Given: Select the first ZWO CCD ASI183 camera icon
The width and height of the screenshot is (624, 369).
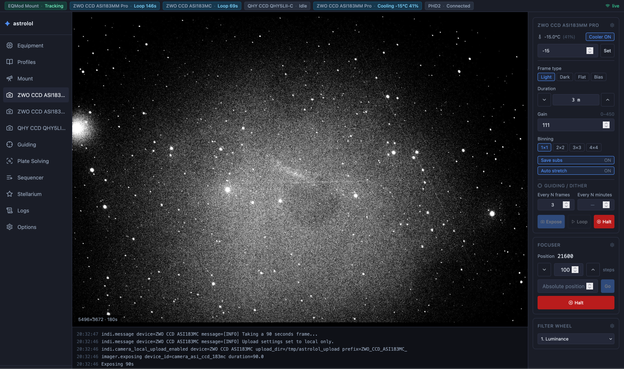Looking at the screenshot, I should (10, 95).
